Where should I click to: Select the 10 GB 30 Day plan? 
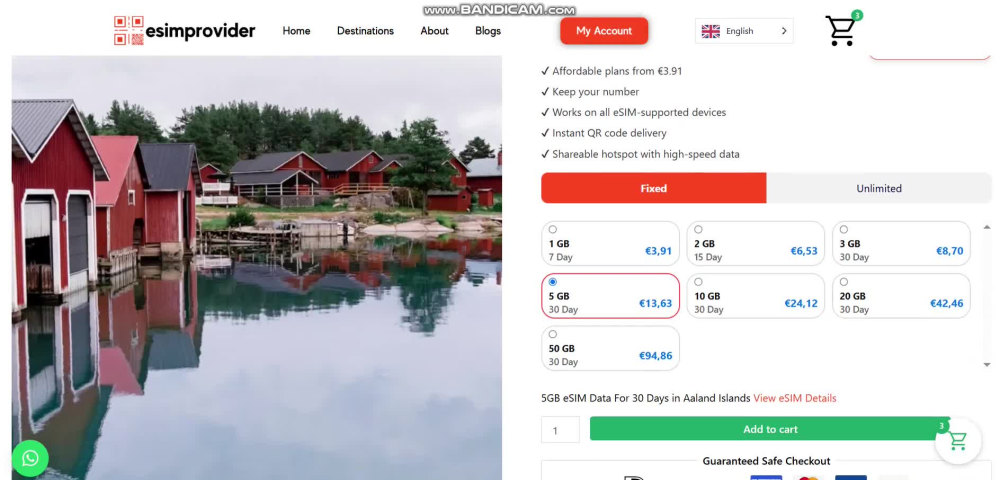pos(756,296)
